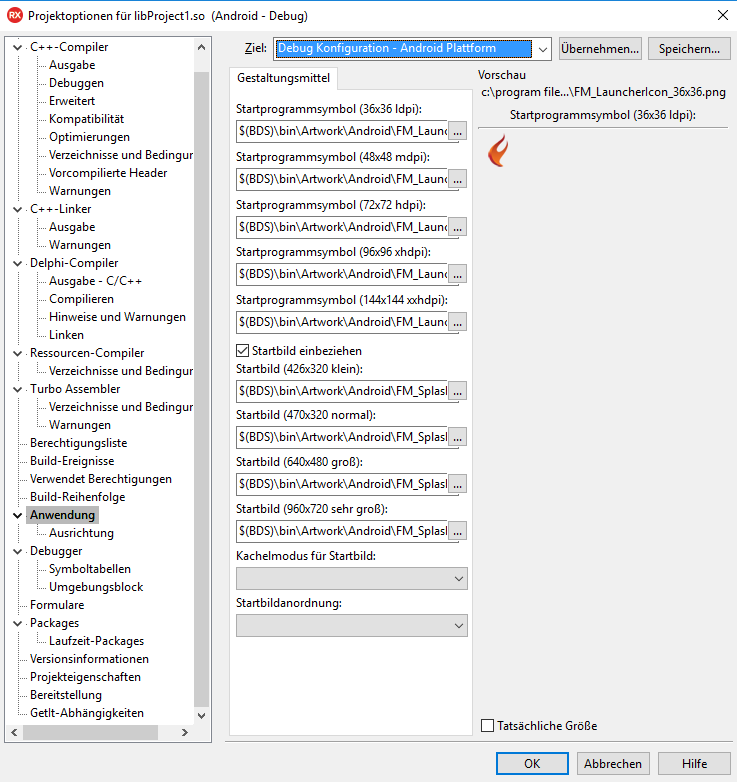Browse file for 144x144 xxhdpi launcher icon
This screenshot has height=782, width=737.
point(457,322)
